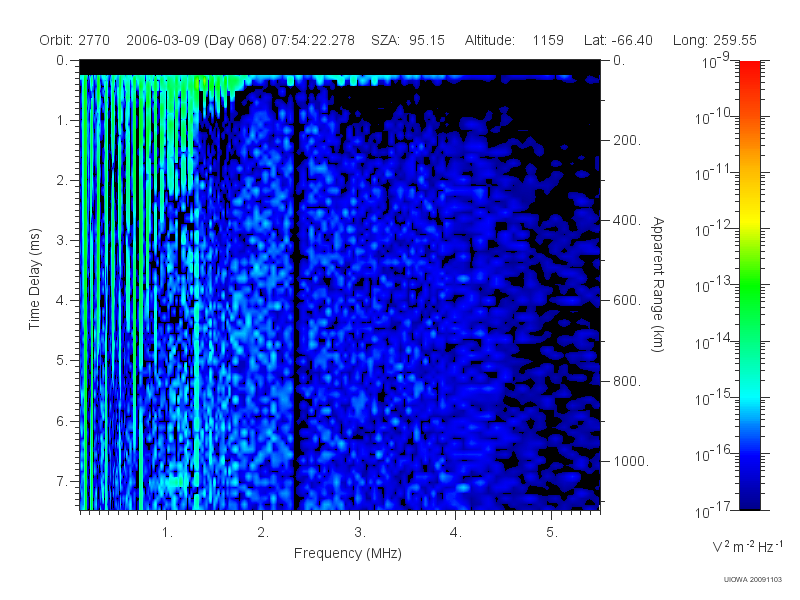
Task: Click the date '2006-03-09 (Day 068)' text
Action: point(196,40)
